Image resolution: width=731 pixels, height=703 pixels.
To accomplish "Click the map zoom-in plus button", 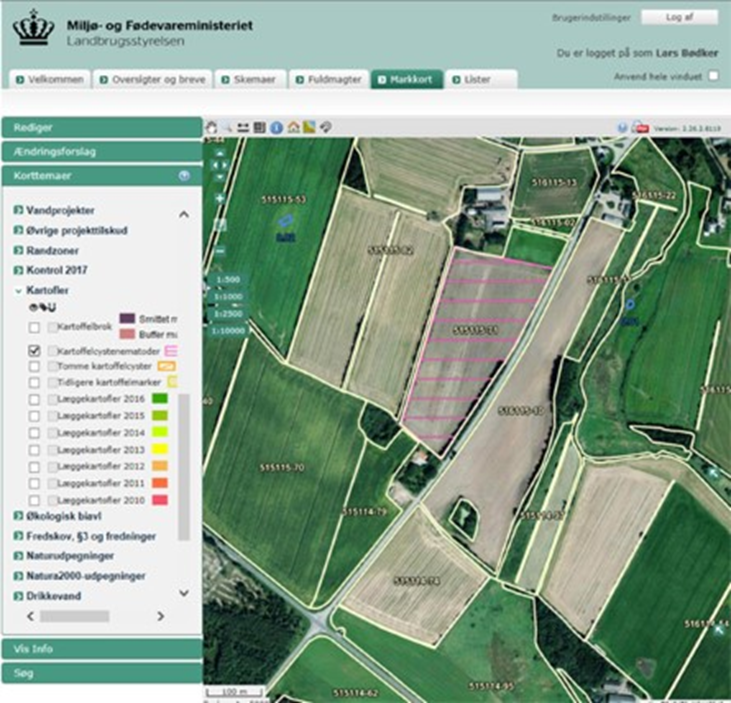I will click(x=220, y=200).
